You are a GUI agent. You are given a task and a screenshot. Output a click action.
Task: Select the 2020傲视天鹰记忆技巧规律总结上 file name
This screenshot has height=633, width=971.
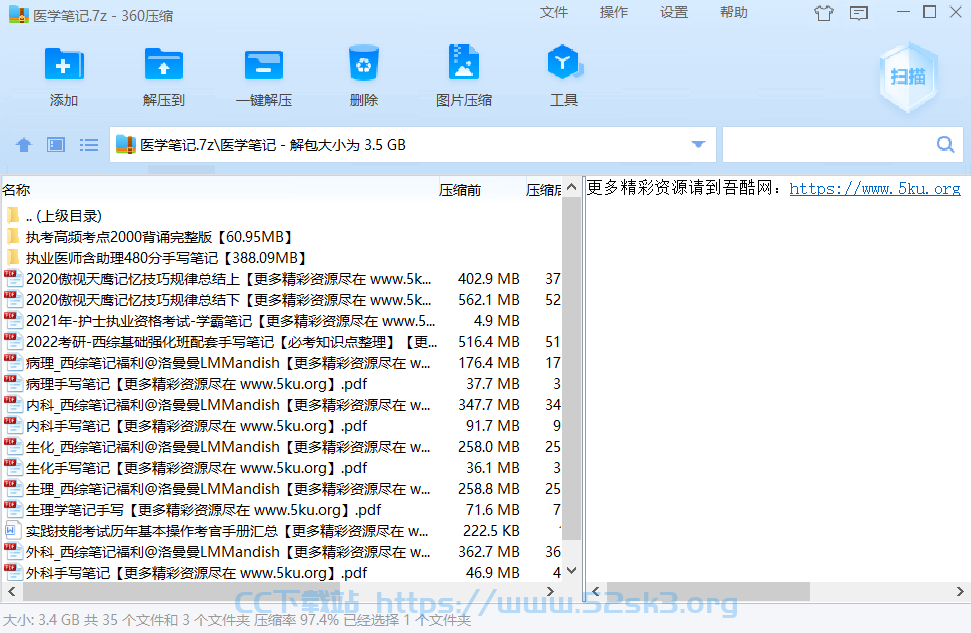229,279
